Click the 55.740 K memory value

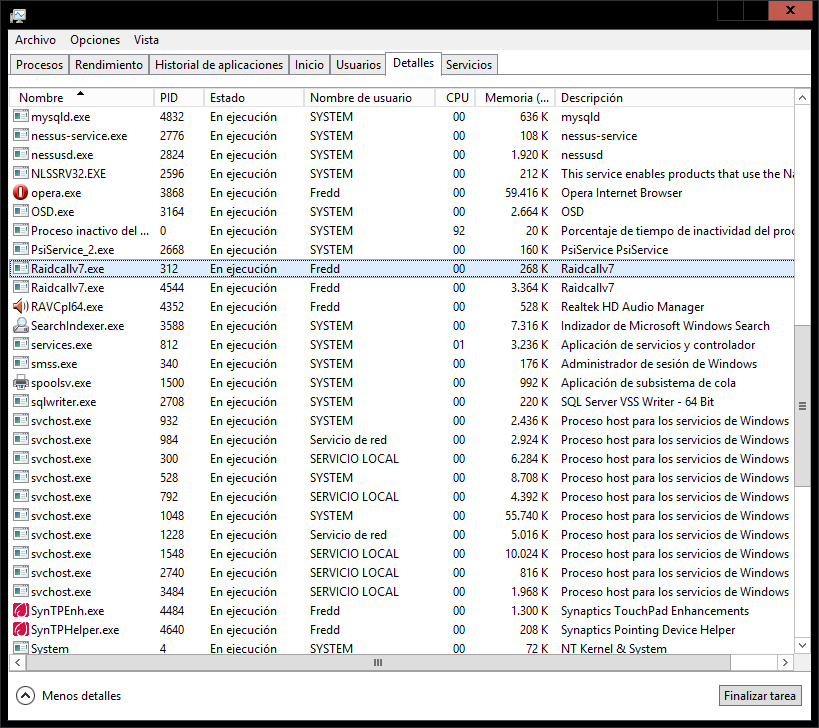pyautogui.click(x=526, y=515)
